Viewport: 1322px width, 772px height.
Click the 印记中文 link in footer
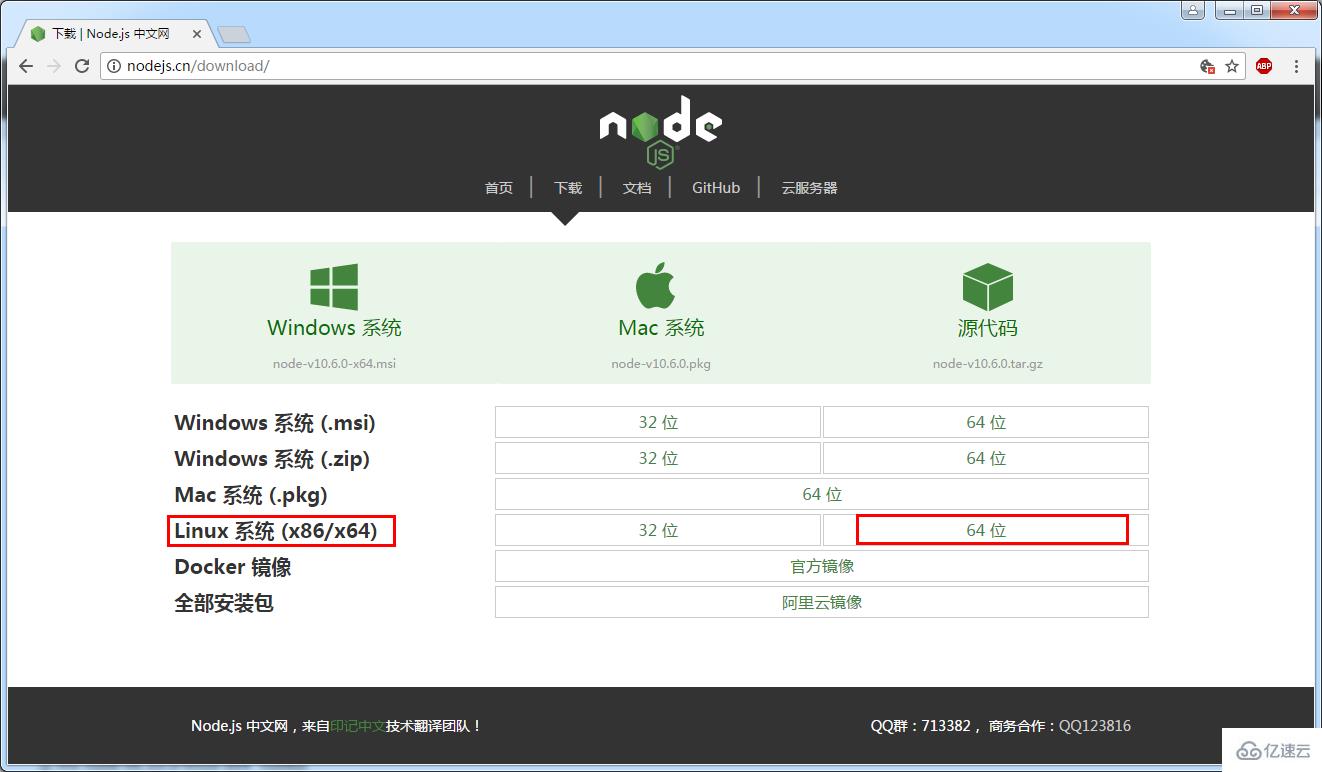tap(356, 726)
